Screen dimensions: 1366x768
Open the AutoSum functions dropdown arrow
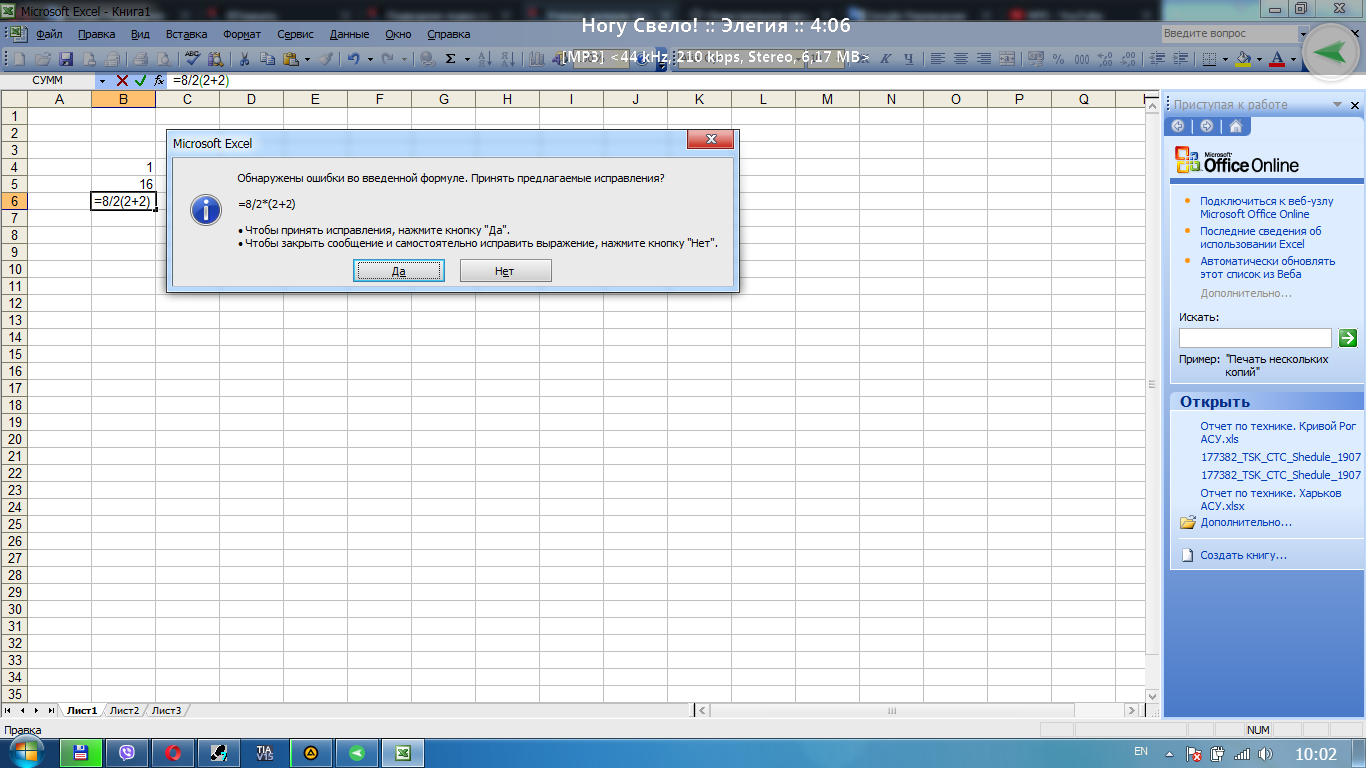coord(467,59)
